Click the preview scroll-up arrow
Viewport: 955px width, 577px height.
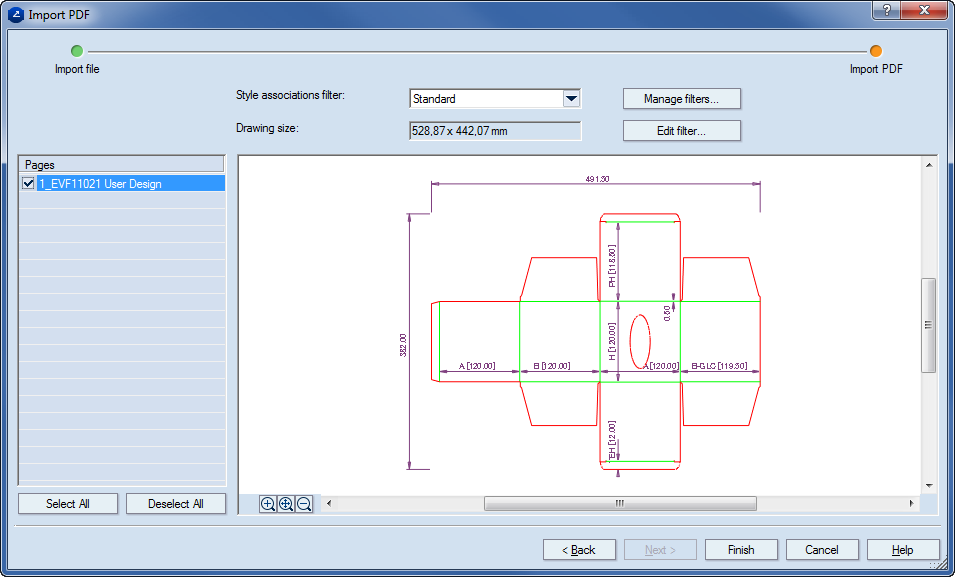pos(929,165)
